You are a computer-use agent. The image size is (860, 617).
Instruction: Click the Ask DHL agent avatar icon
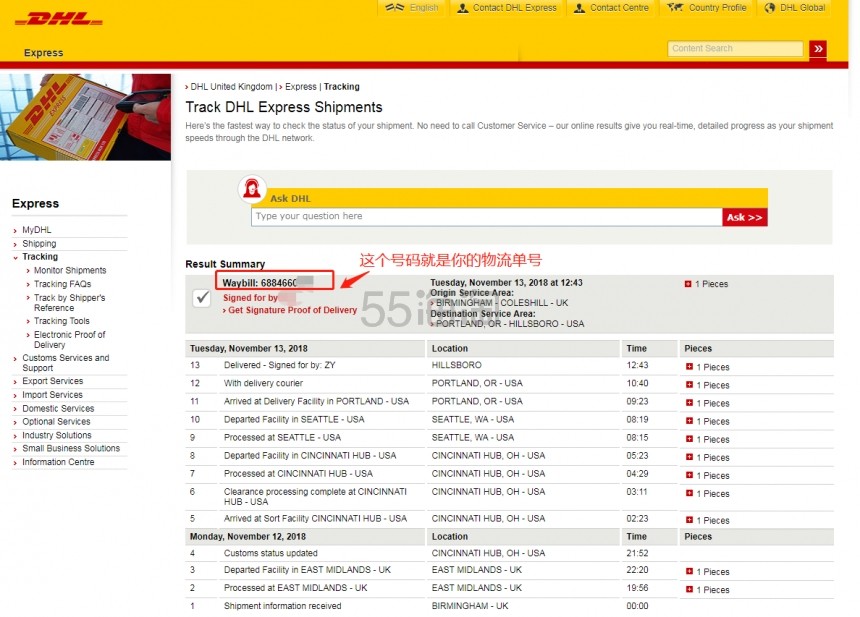[252, 188]
